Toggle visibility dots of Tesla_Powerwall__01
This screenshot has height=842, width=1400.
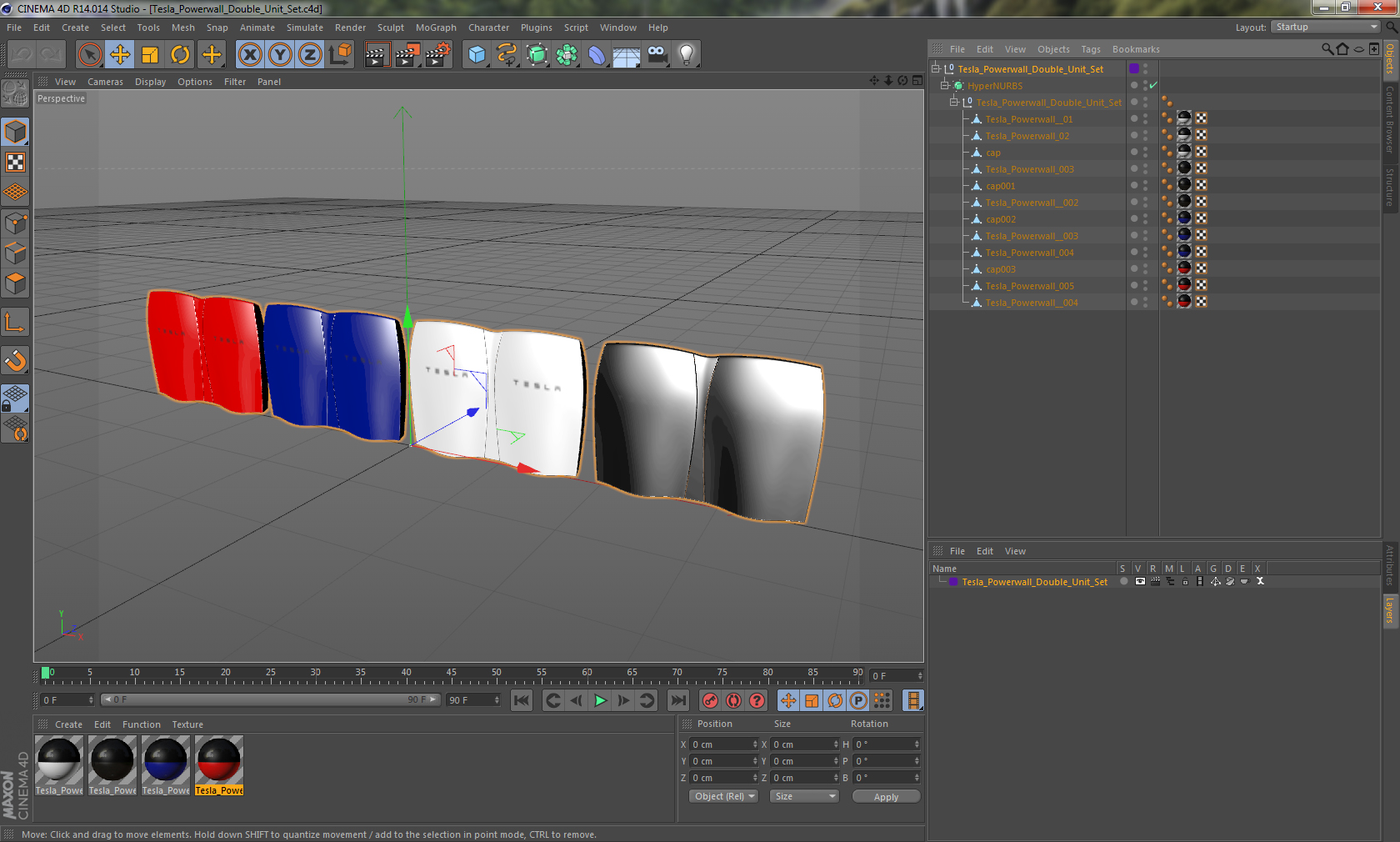1145,119
